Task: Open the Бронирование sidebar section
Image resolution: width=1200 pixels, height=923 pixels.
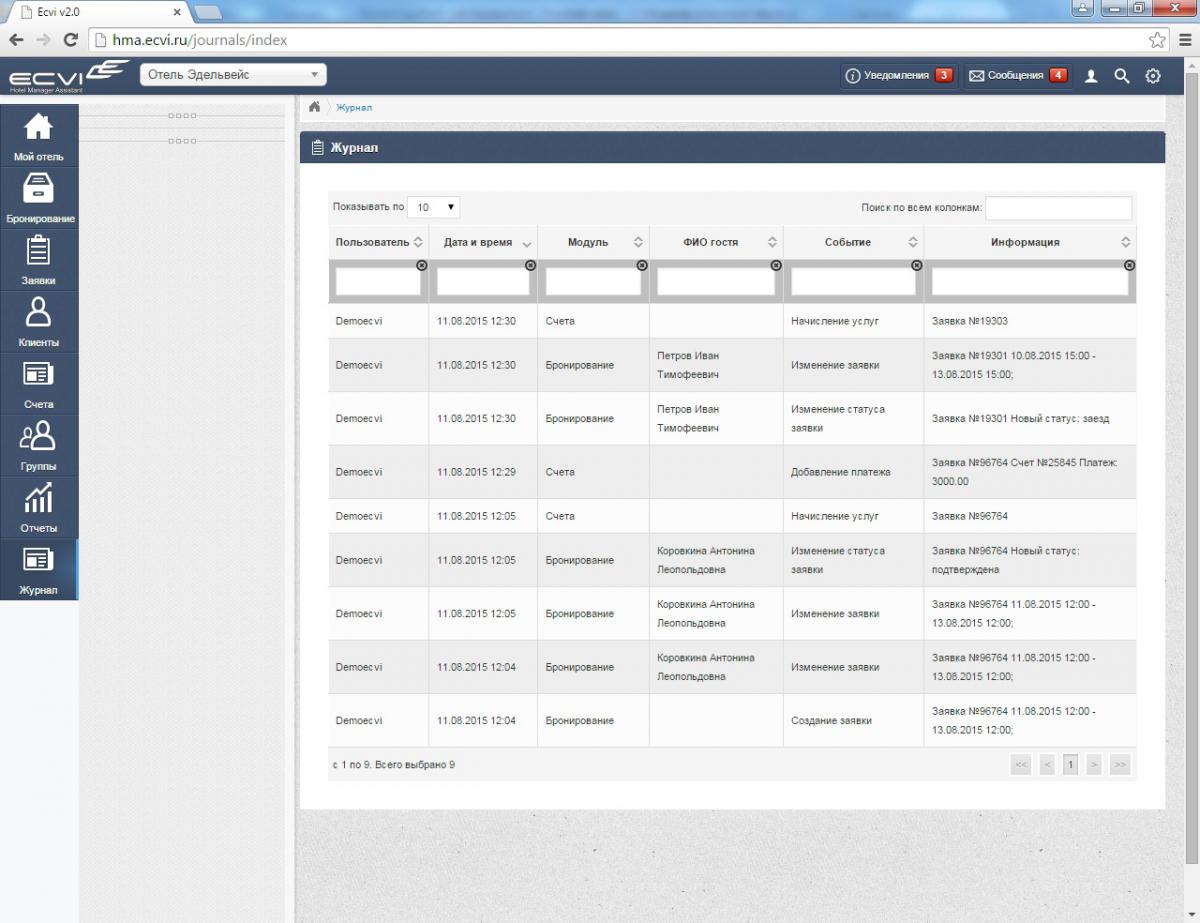Action: (38, 197)
